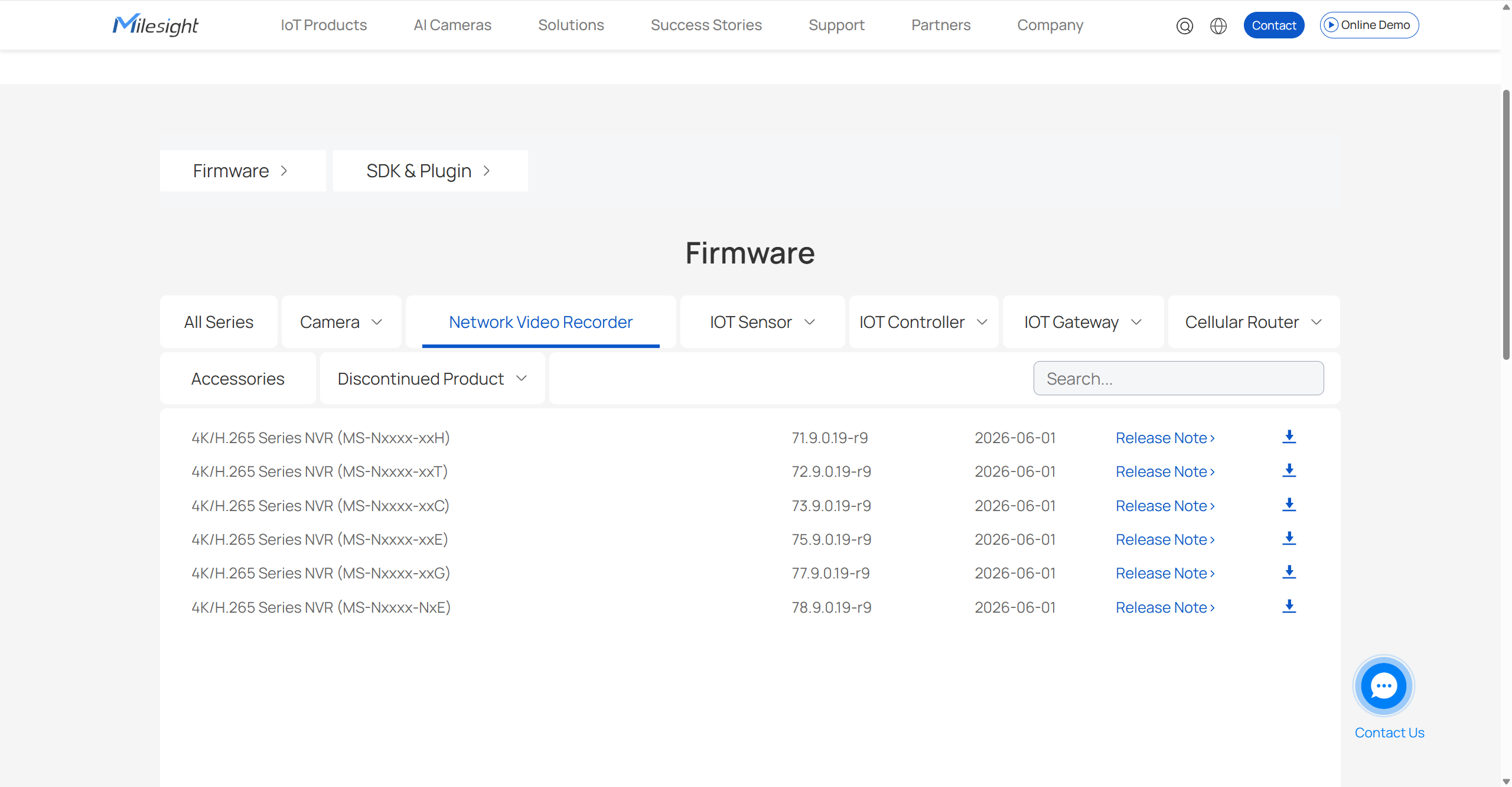Click the Contact Us text label
Viewport: 1512px width, 787px height.
(1389, 733)
